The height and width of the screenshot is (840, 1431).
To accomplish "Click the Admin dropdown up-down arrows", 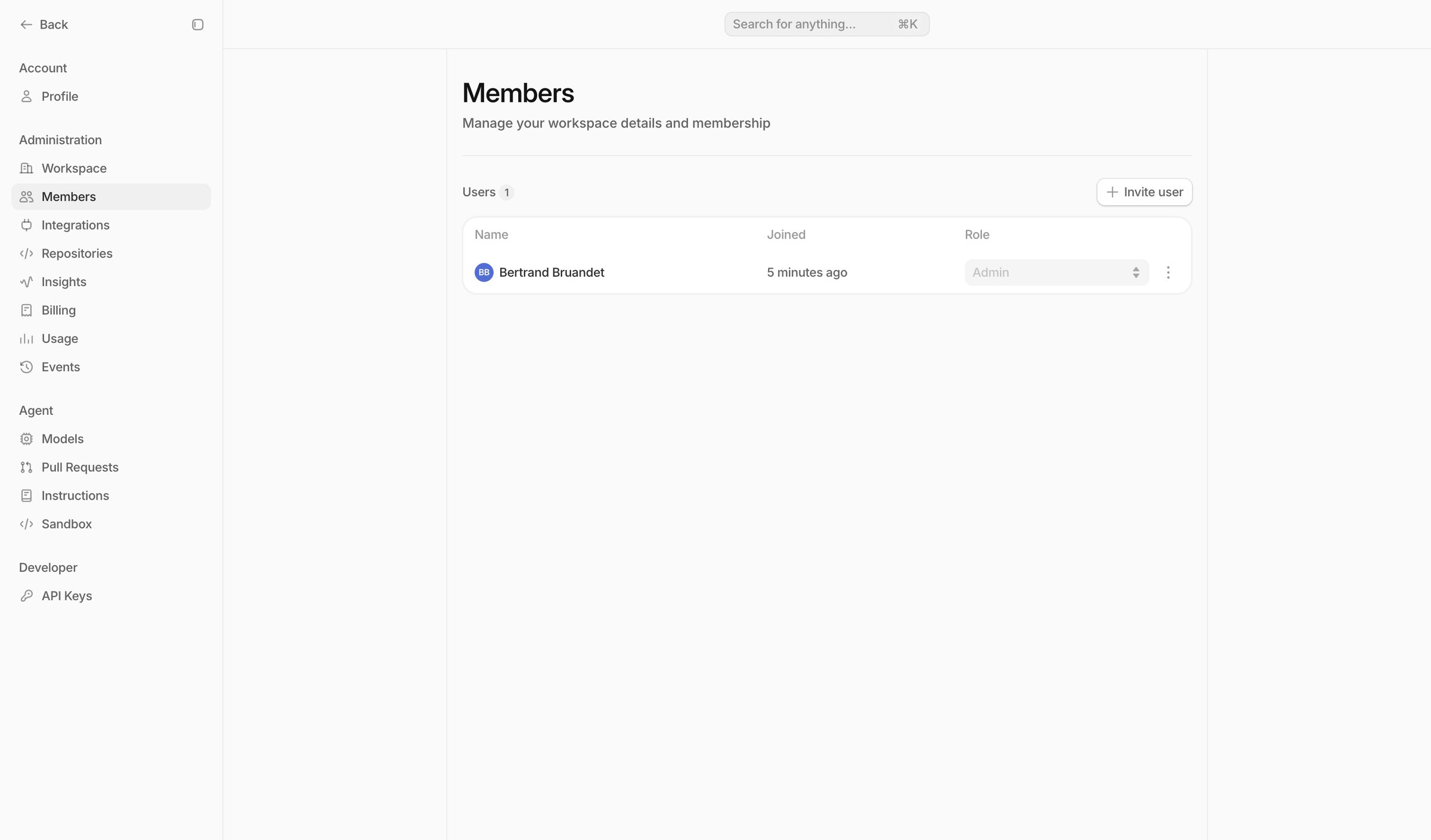I will (x=1136, y=272).
